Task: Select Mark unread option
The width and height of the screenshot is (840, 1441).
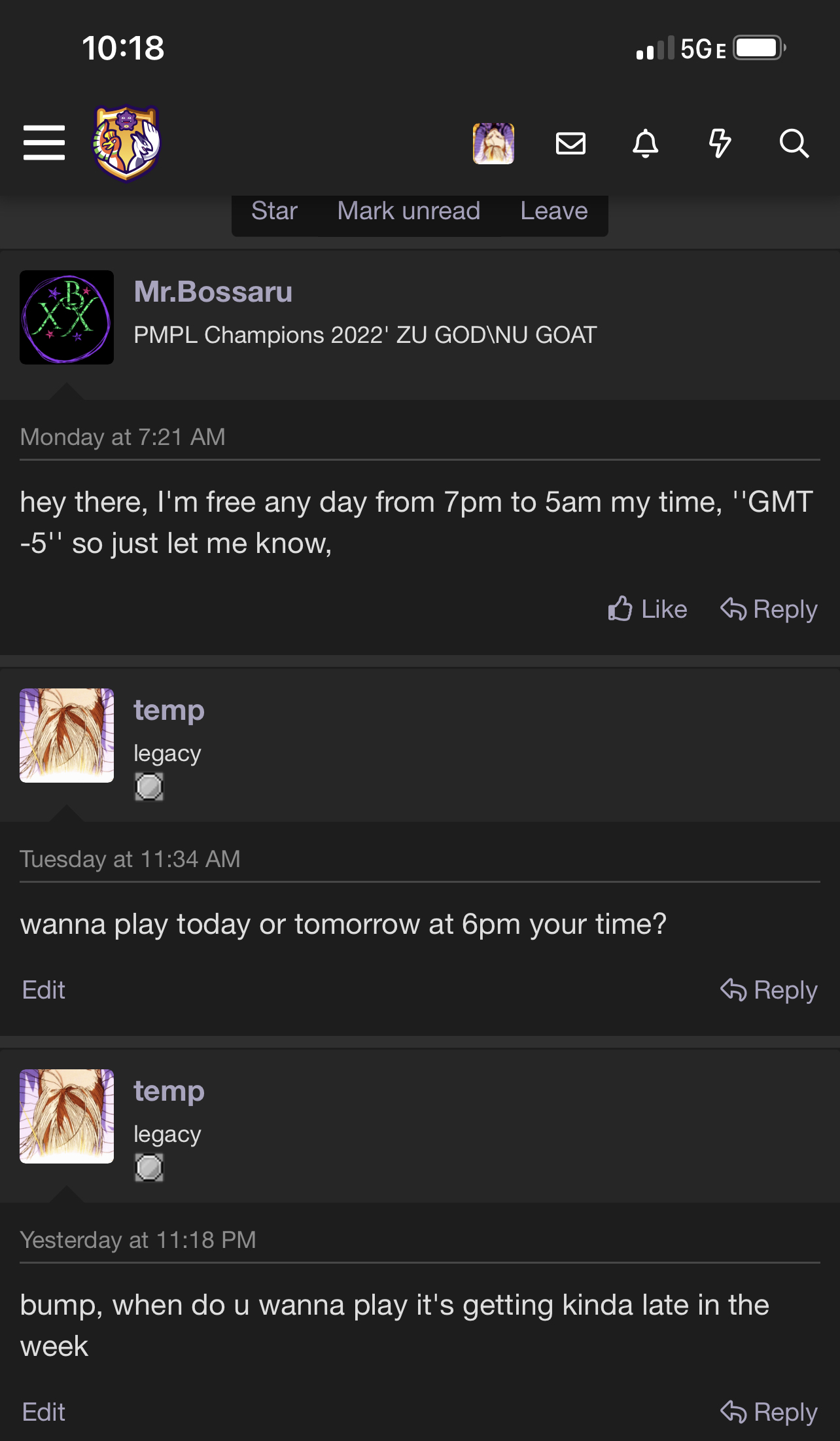Action: (409, 211)
